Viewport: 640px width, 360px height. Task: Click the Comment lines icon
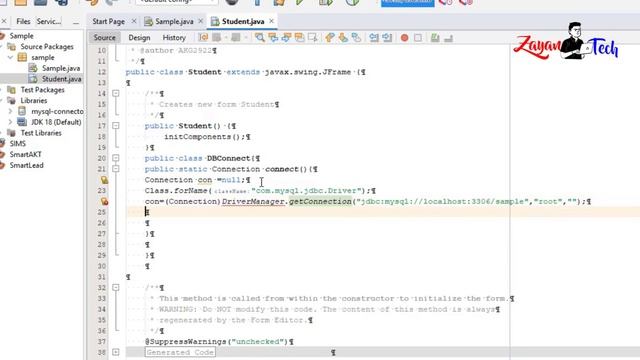coord(435,38)
